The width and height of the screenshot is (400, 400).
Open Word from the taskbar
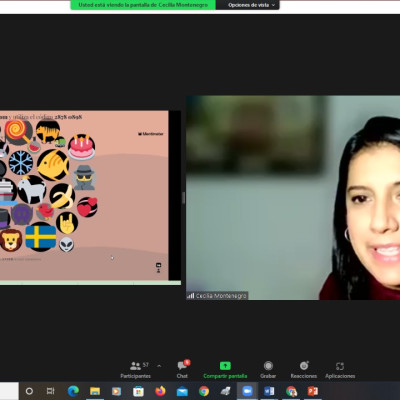click(269, 391)
